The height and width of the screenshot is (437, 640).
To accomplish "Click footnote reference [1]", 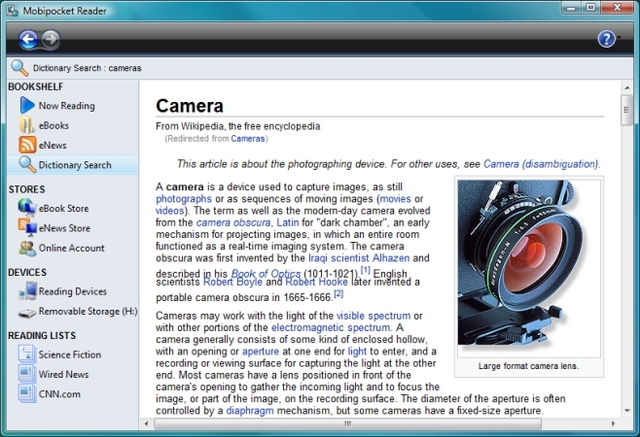I will point(365,270).
